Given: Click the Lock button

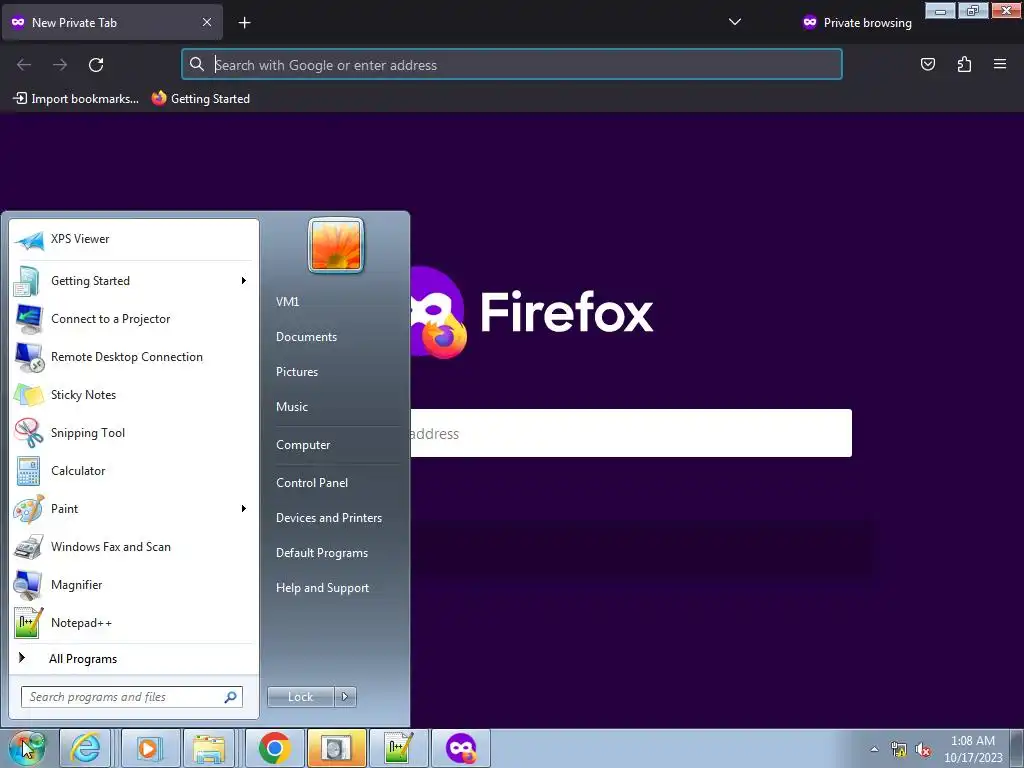Looking at the screenshot, I should (300, 697).
